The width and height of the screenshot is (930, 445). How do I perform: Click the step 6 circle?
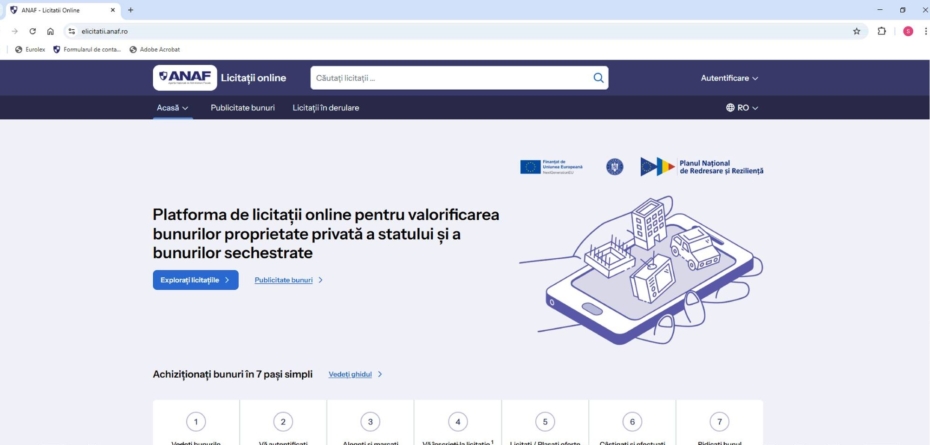[632, 422]
